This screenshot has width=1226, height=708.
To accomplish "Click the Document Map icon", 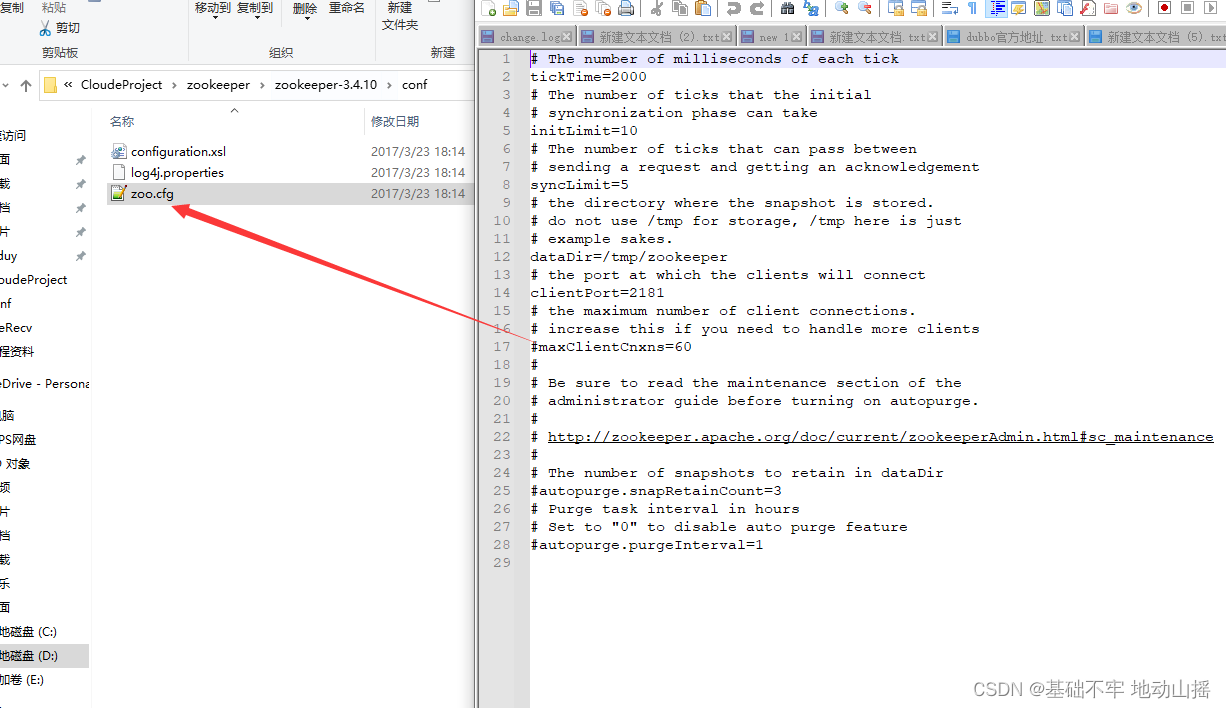I will (x=1042, y=8).
